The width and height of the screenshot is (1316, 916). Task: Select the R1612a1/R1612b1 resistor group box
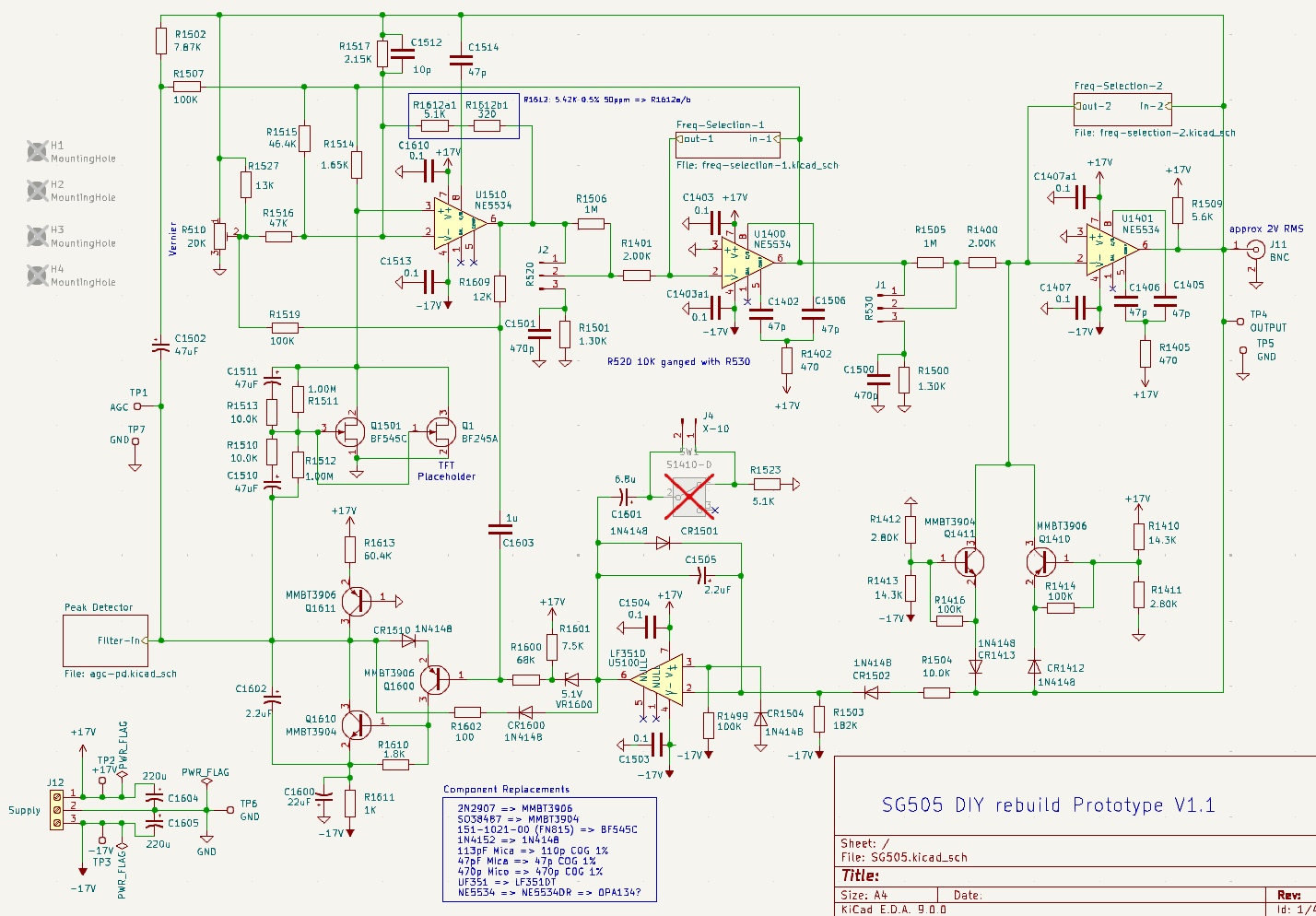pyautogui.click(x=464, y=116)
